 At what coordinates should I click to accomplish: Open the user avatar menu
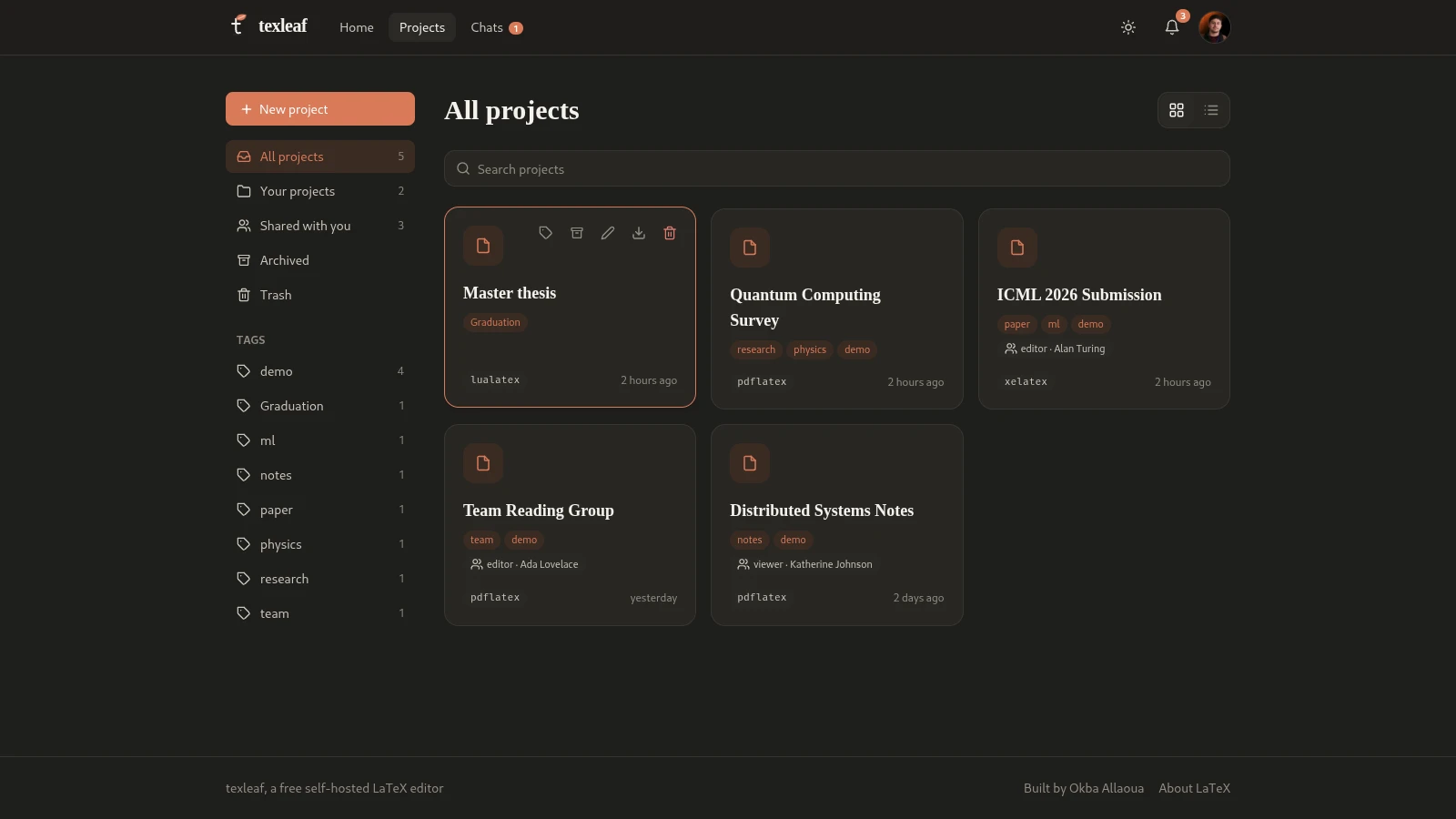[x=1214, y=27]
